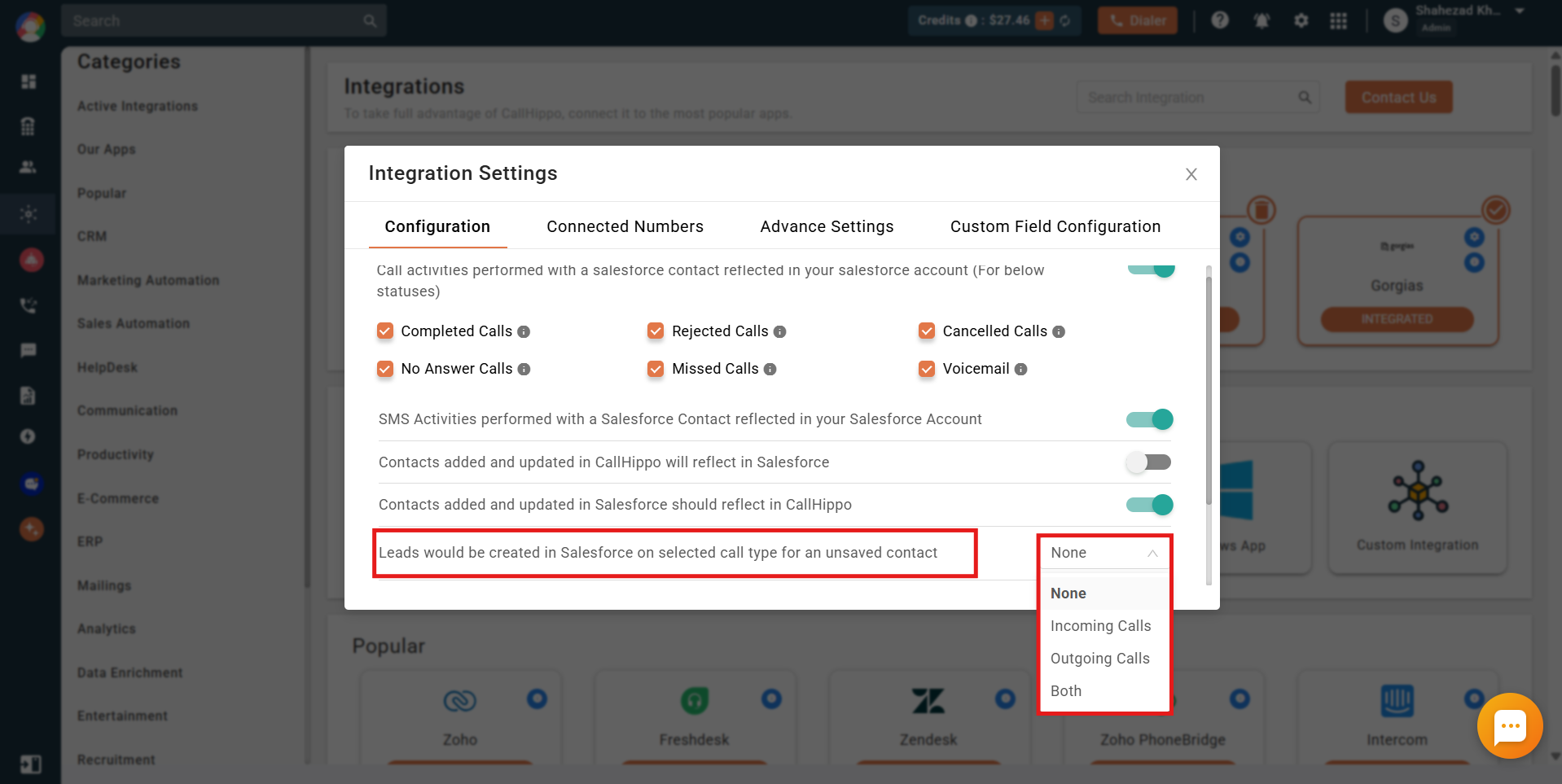The image size is (1562, 784).
Task: Select Both option in dropdown
Action: point(1104,691)
